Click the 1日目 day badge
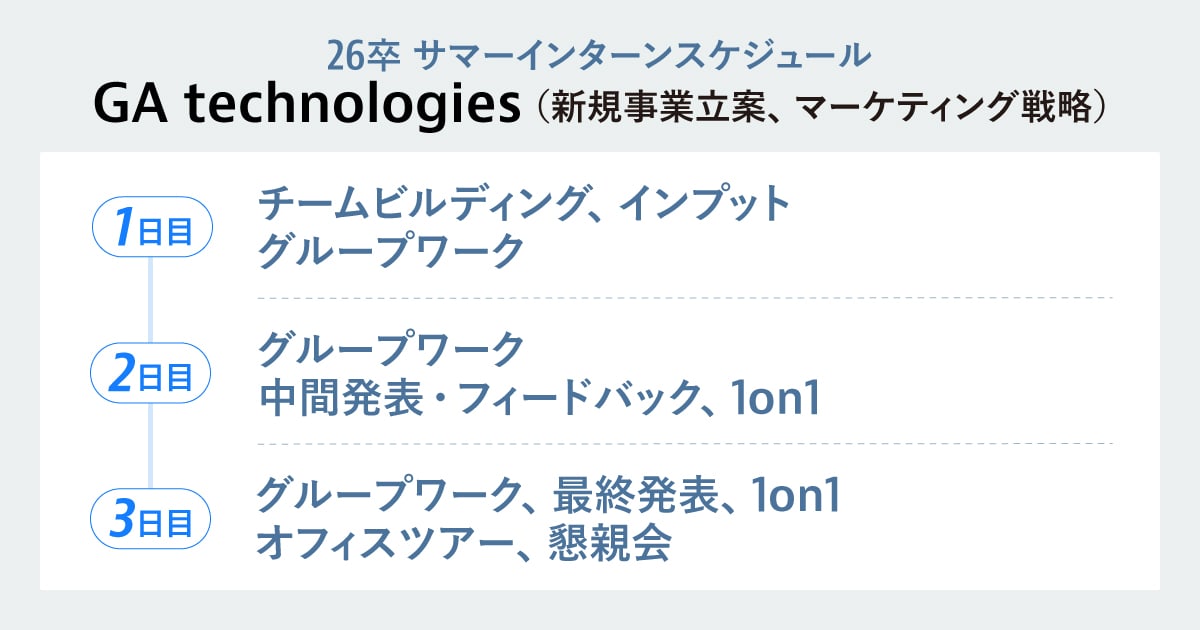This screenshot has width=1200, height=630. coord(152,227)
